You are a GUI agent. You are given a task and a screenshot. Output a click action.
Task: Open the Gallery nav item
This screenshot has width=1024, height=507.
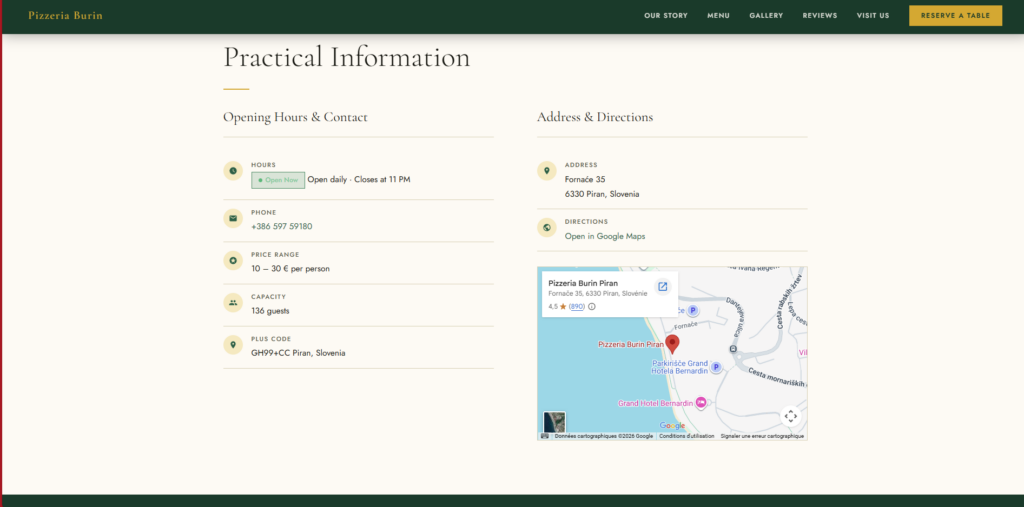coord(766,16)
